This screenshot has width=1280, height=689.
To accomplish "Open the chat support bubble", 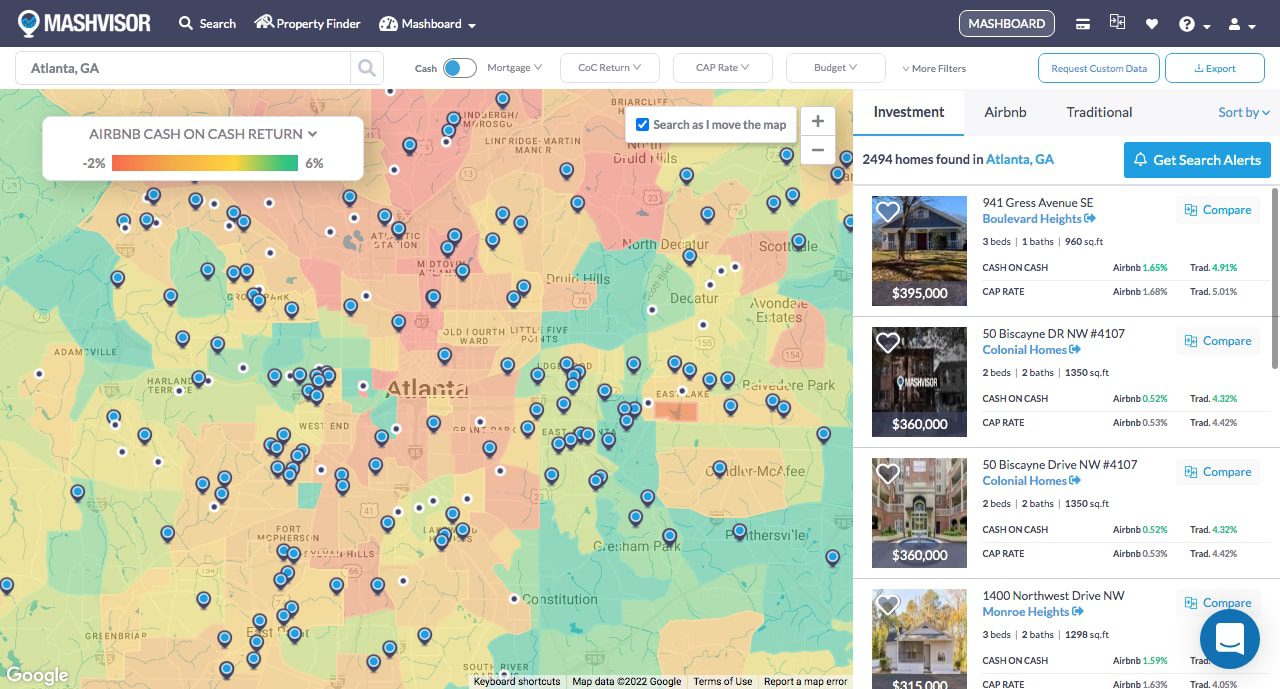I will (1229, 638).
